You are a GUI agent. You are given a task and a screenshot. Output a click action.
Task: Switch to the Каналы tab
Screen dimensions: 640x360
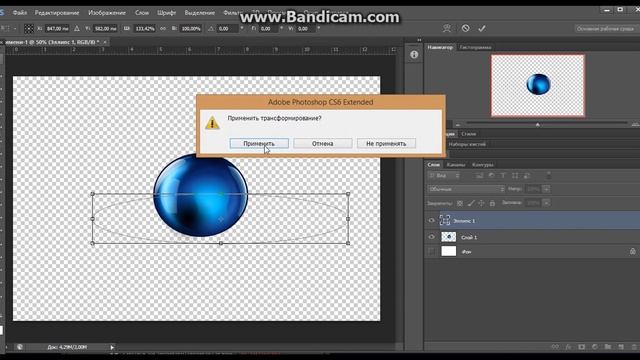pyautogui.click(x=456, y=165)
